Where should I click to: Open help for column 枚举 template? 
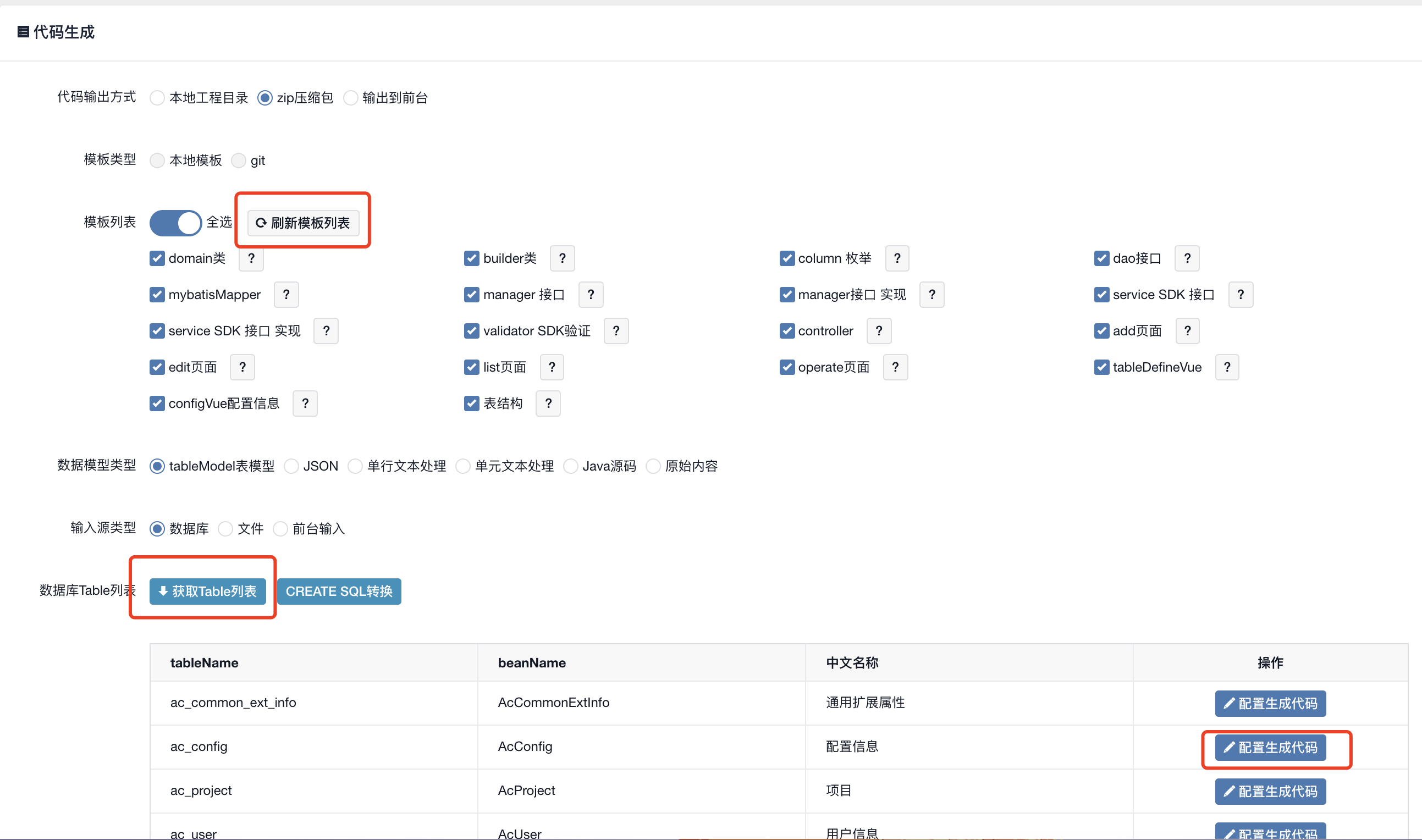(897, 258)
